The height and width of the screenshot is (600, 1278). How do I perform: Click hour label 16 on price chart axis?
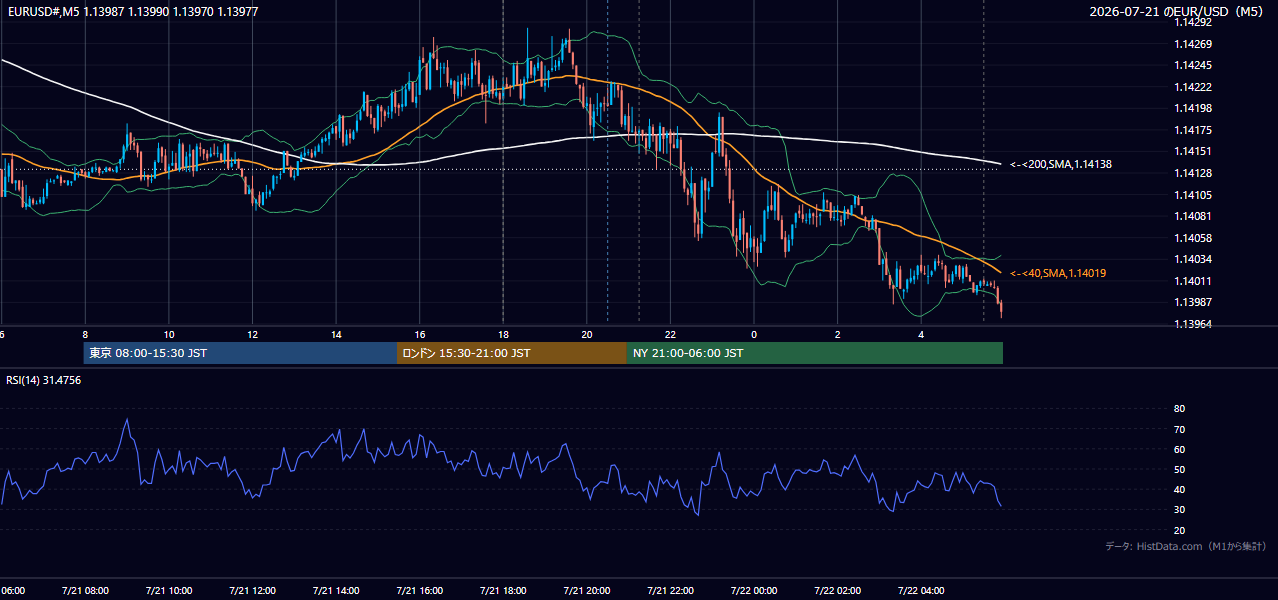420,335
